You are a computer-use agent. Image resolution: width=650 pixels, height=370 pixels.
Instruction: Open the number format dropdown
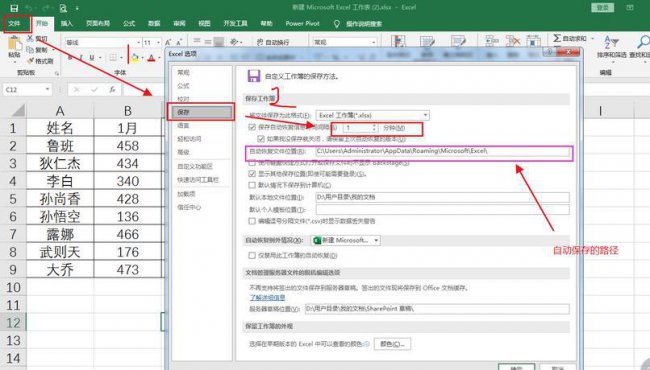click(374, 42)
